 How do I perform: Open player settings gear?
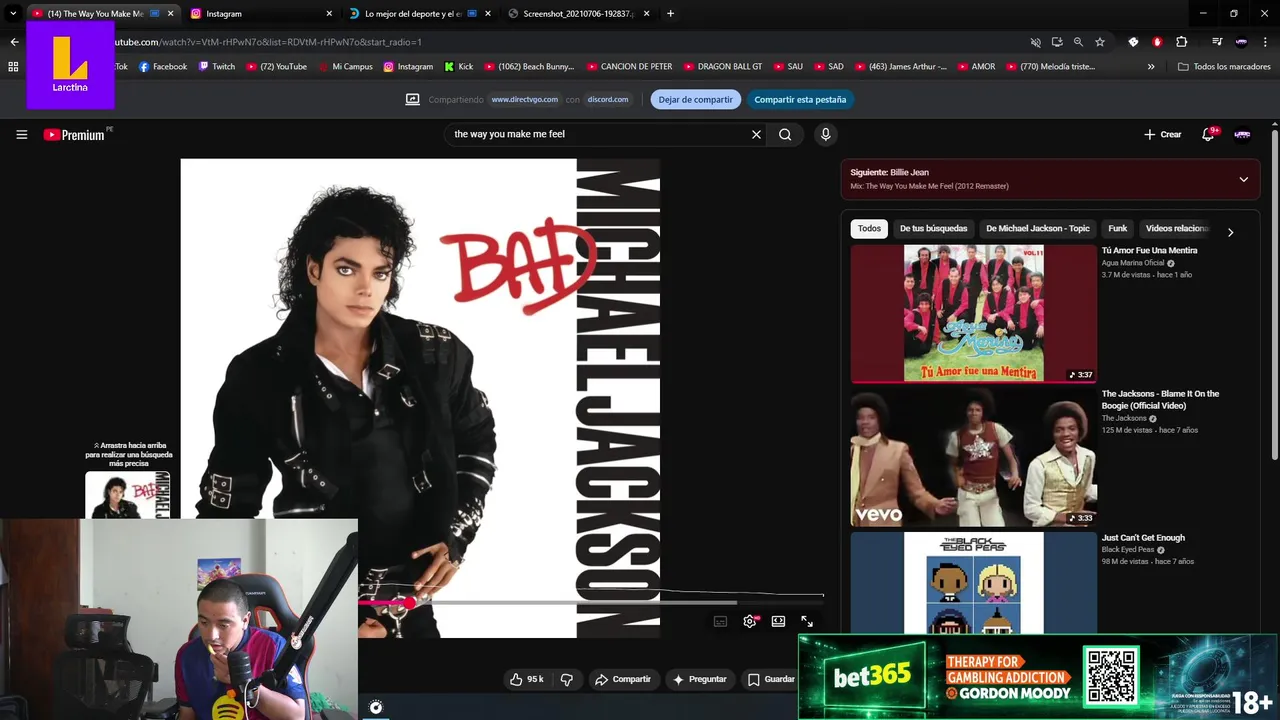click(x=749, y=621)
